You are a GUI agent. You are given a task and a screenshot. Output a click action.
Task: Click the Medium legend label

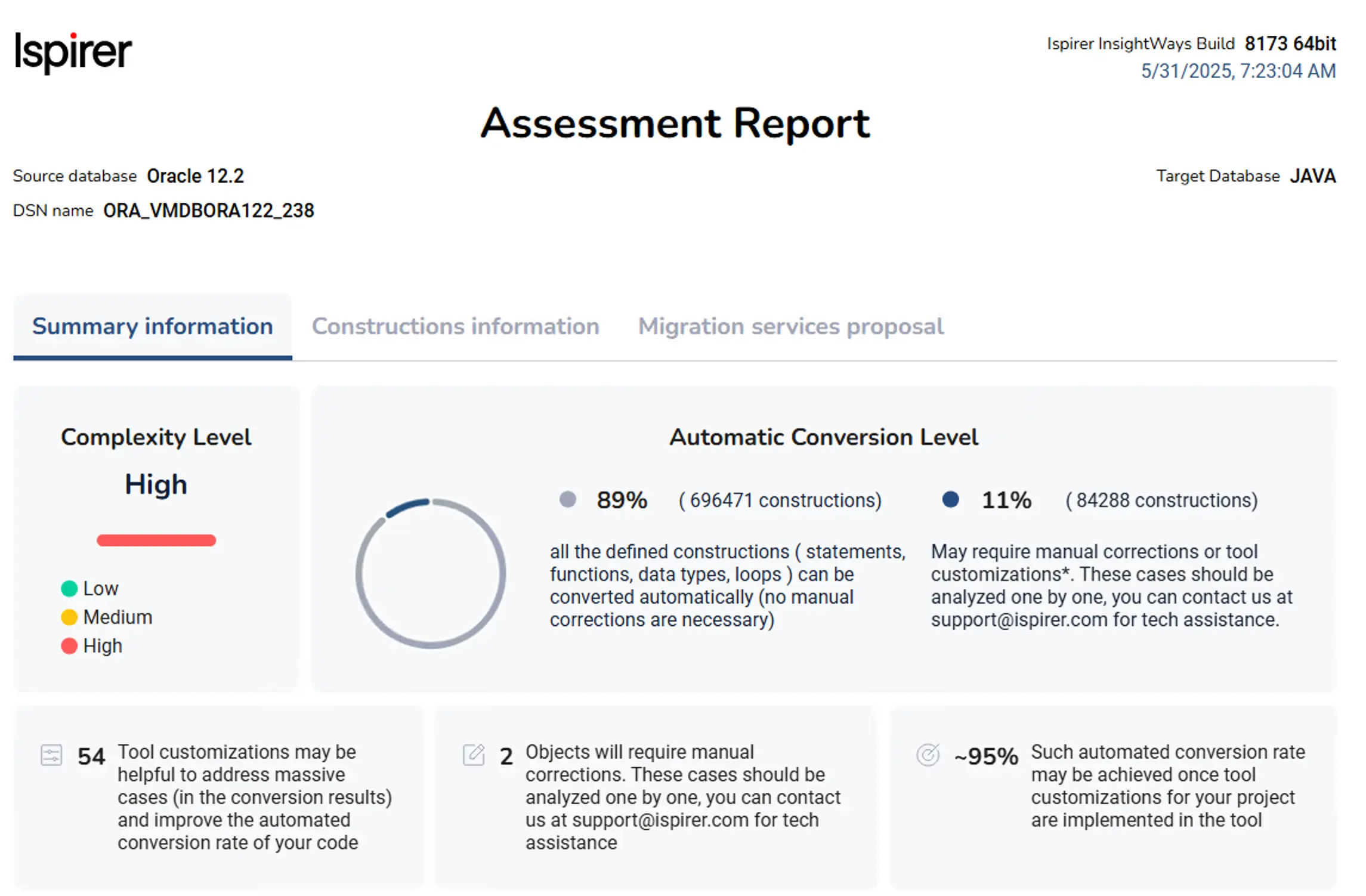click(118, 617)
